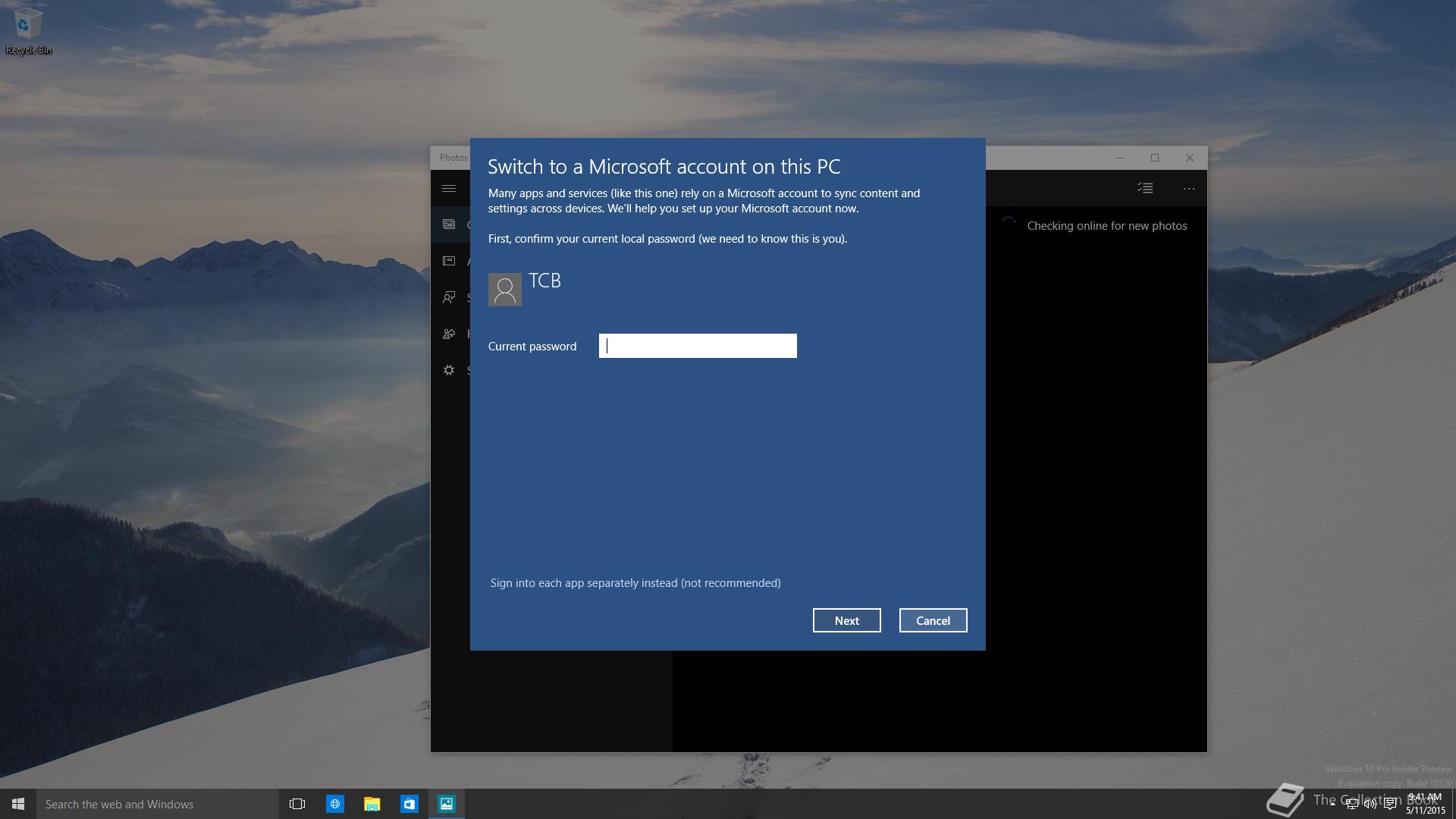Open the Photos more options ellipsis
The height and width of the screenshot is (819, 1456).
pos(1189,188)
